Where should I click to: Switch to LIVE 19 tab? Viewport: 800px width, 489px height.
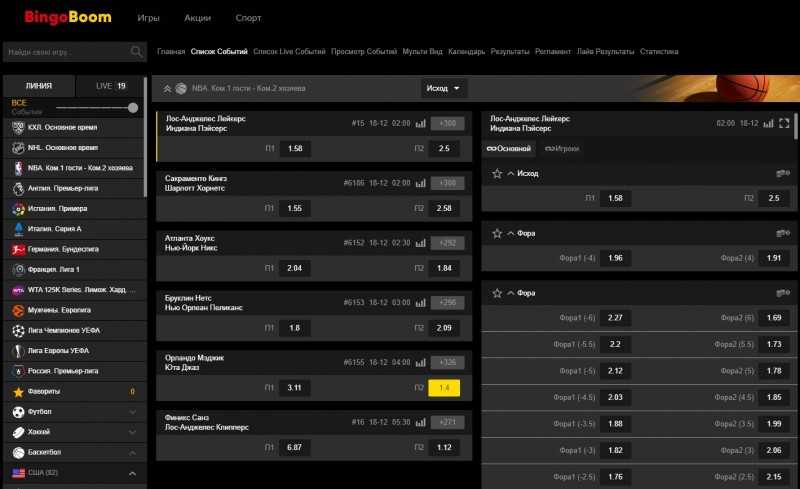coord(111,86)
